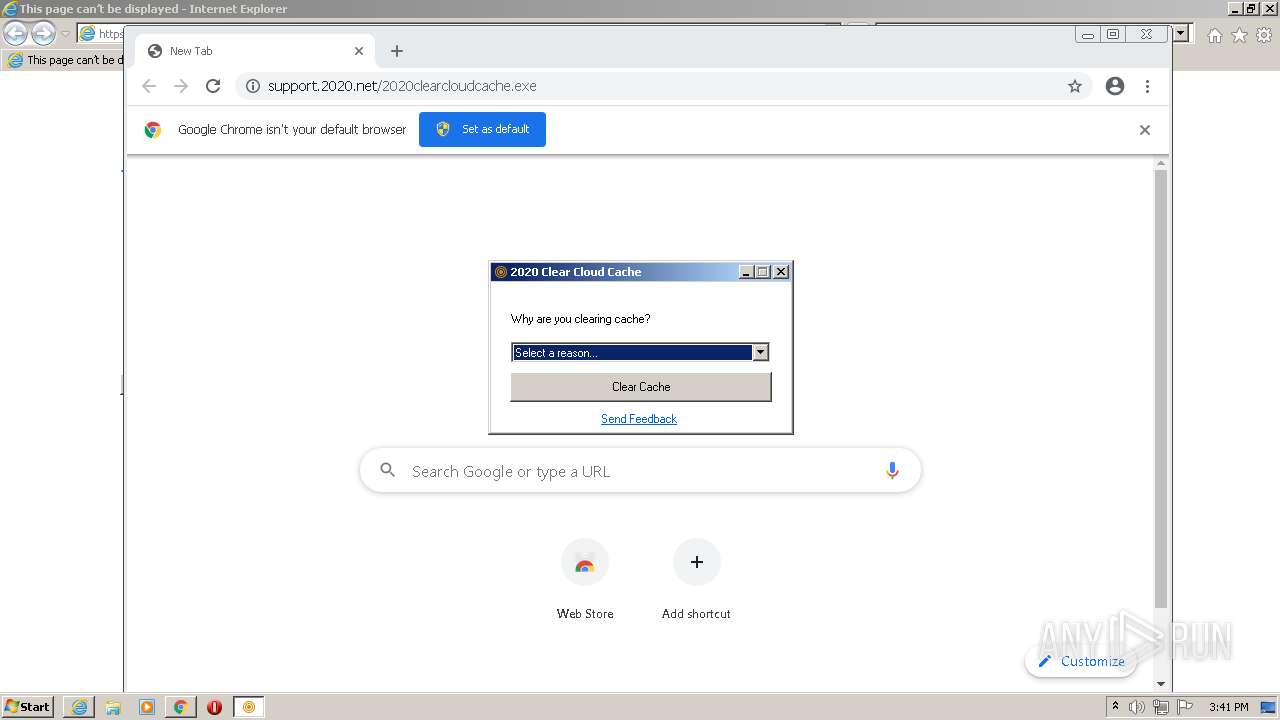Image resolution: width=1280 pixels, height=720 pixels.
Task: Open Internet Explorer address bar dropdown arrow
Action: click(1181, 33)
